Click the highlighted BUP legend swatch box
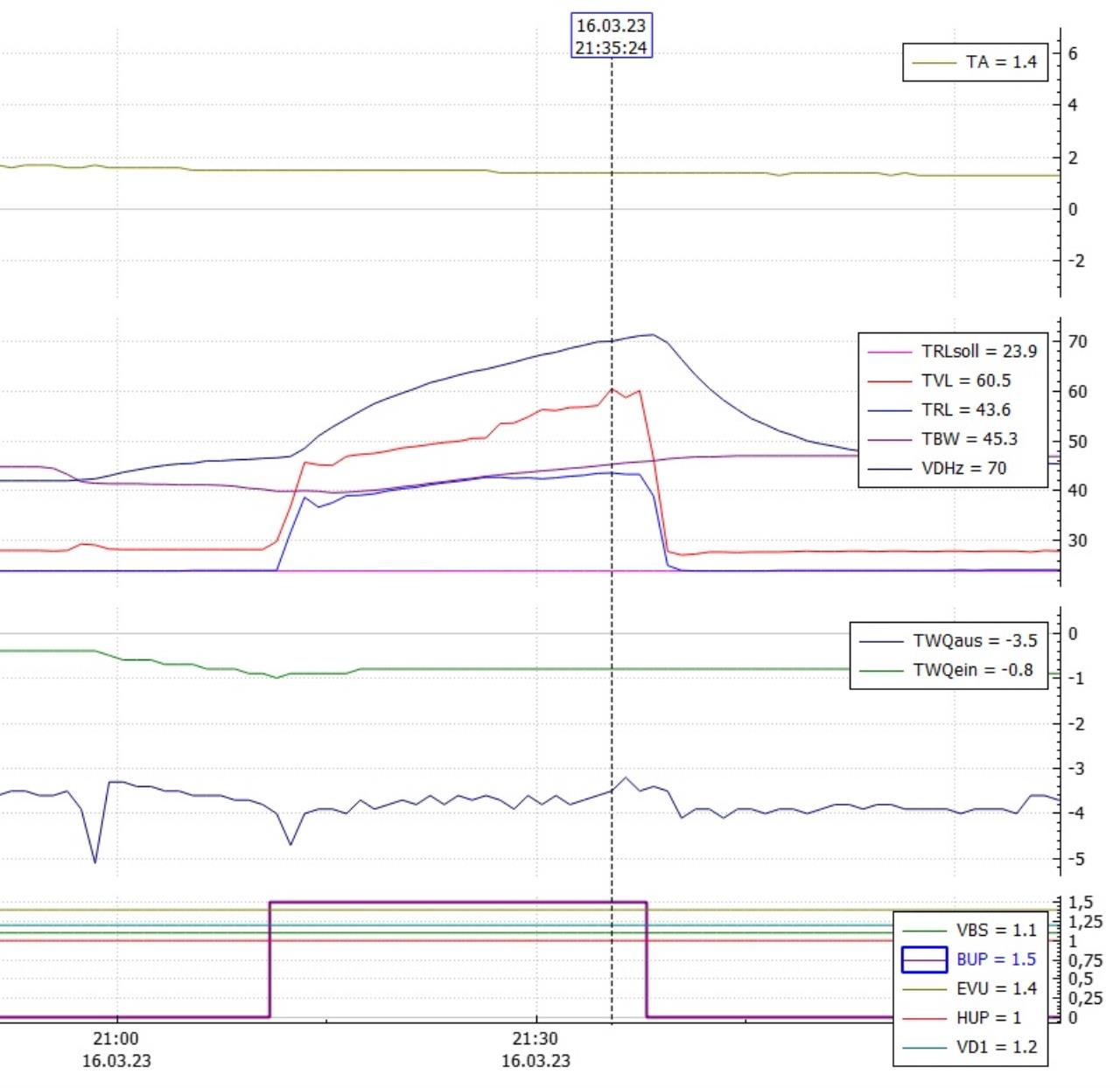The width and height of the screenshot is (1120, 1088). click(x=924, y=959)
